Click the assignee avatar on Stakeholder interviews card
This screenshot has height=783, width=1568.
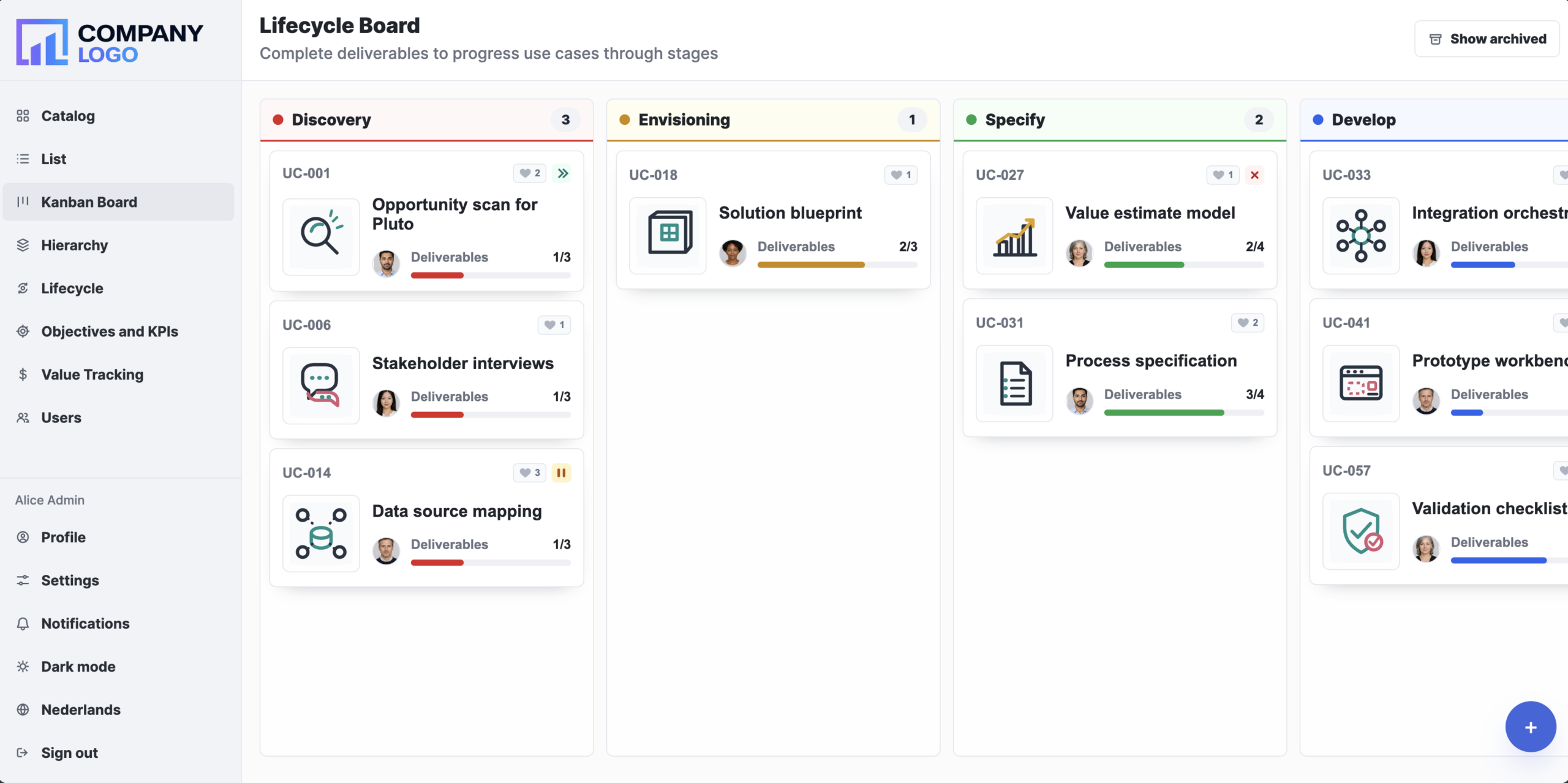(386, 403)
